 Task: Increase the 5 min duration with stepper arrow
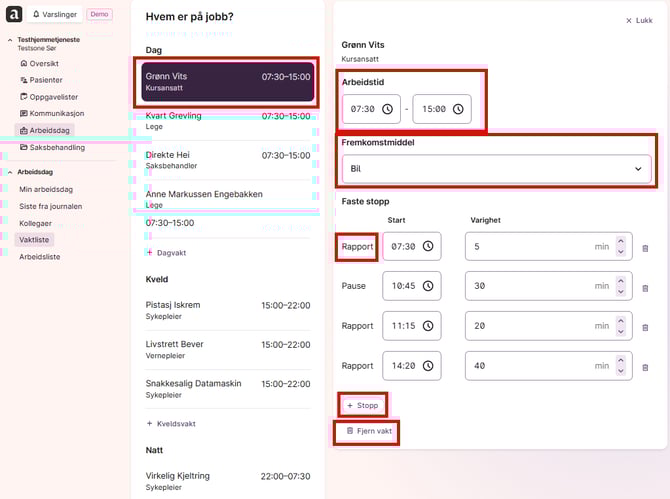(x=620, y=241)
